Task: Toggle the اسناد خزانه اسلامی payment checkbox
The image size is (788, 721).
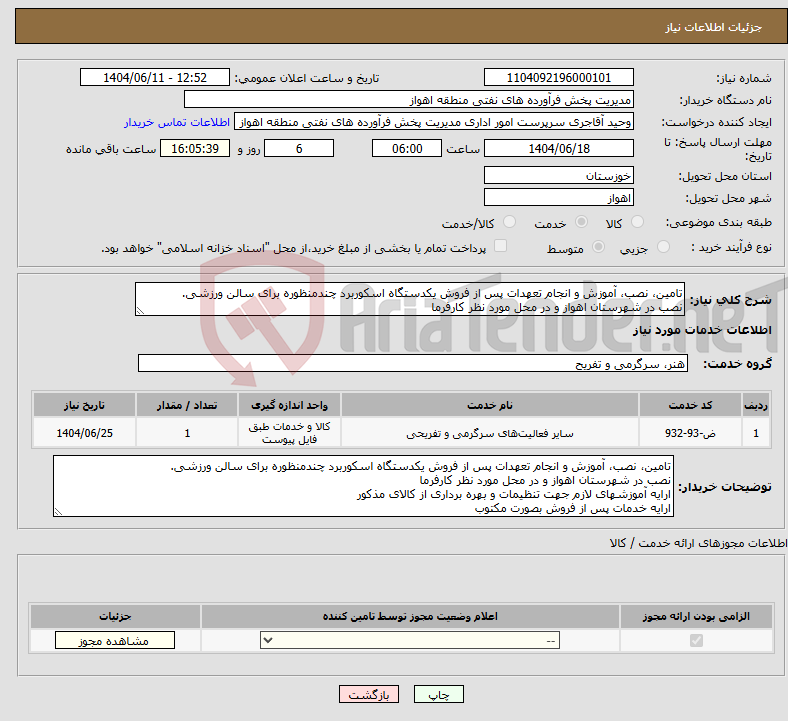Action: point(500,246)
